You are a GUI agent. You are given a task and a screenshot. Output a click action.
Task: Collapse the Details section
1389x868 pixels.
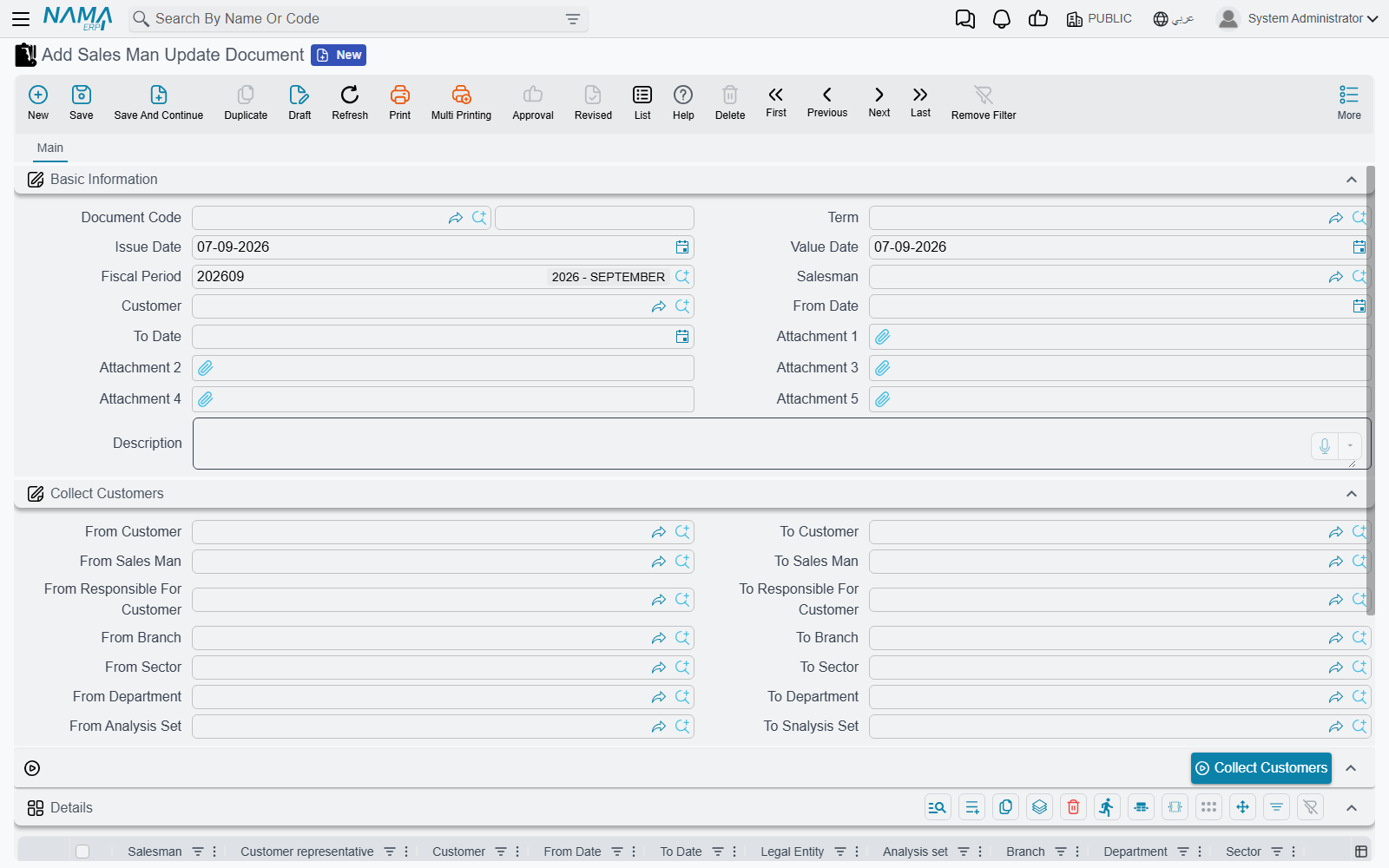click(x=1352, y=808)
